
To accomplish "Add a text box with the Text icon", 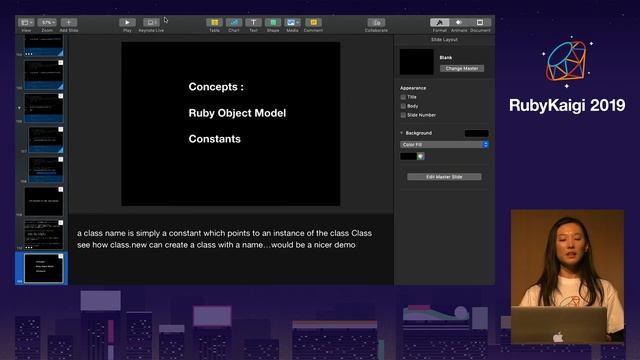I will [253, 22].
